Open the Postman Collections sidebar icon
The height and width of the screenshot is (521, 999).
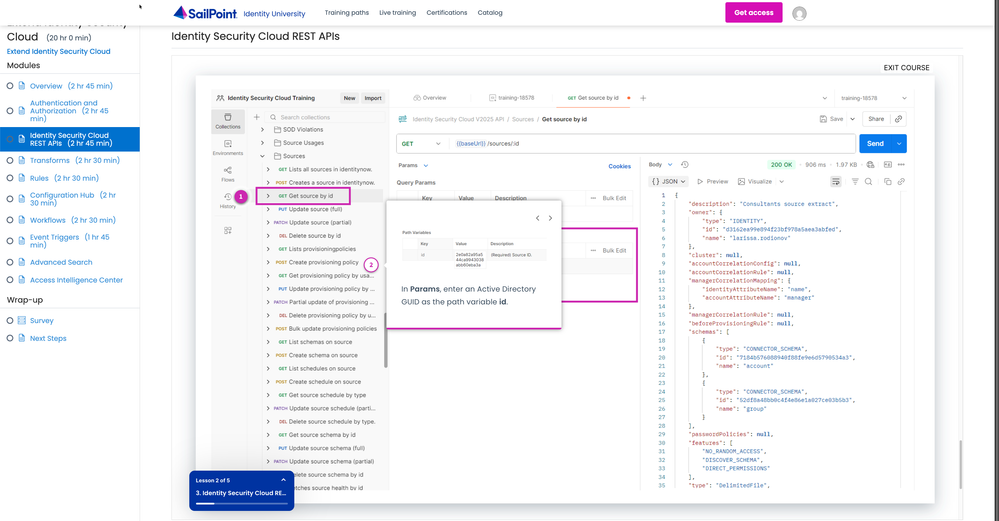pos(227,121)
